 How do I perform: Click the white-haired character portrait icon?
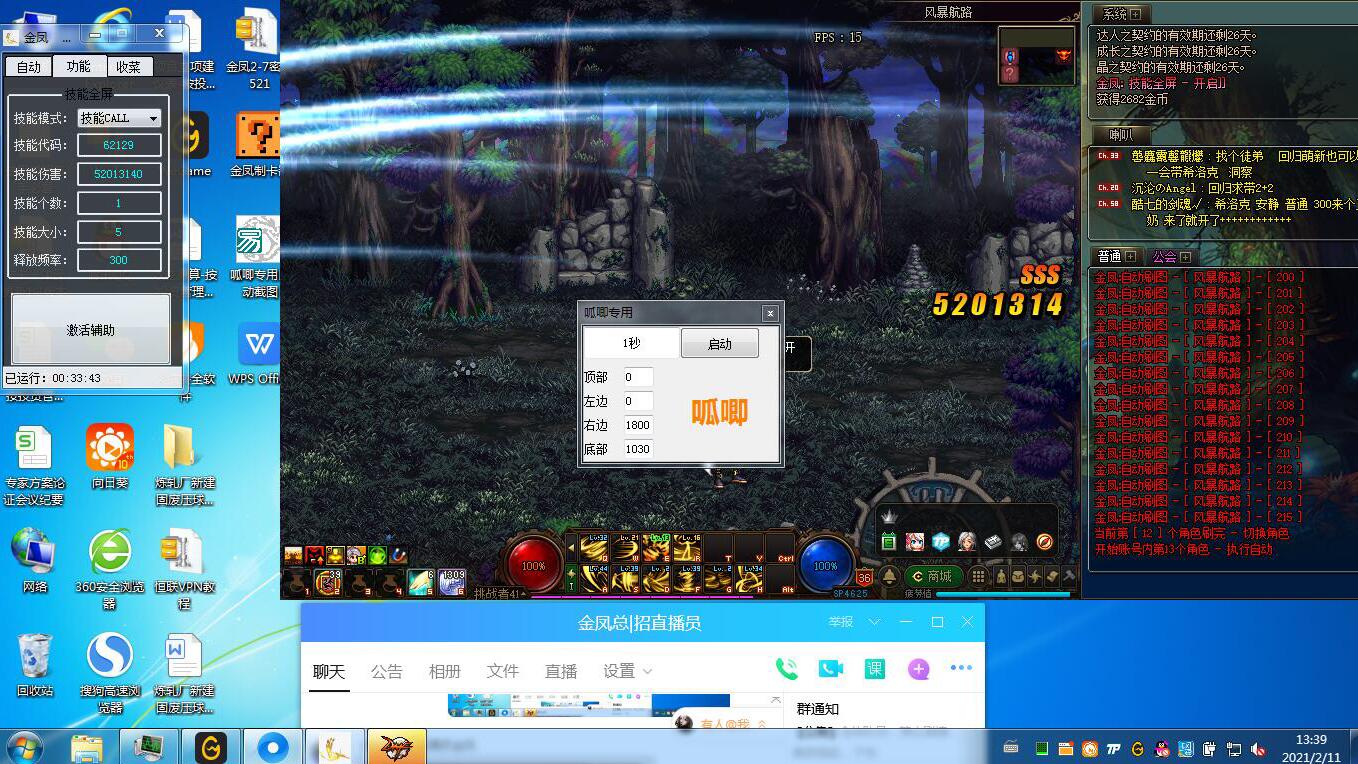[967, 542]
